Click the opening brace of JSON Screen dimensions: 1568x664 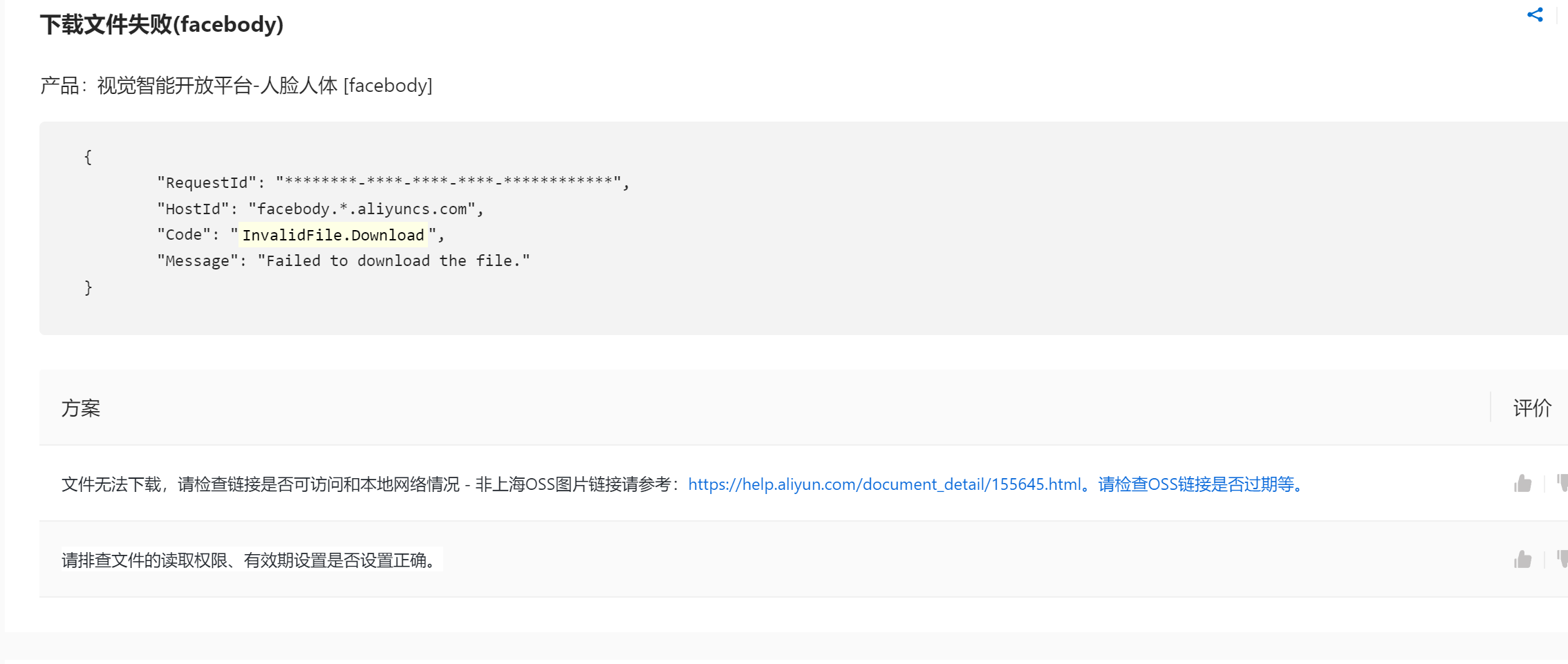pos(88,157)
